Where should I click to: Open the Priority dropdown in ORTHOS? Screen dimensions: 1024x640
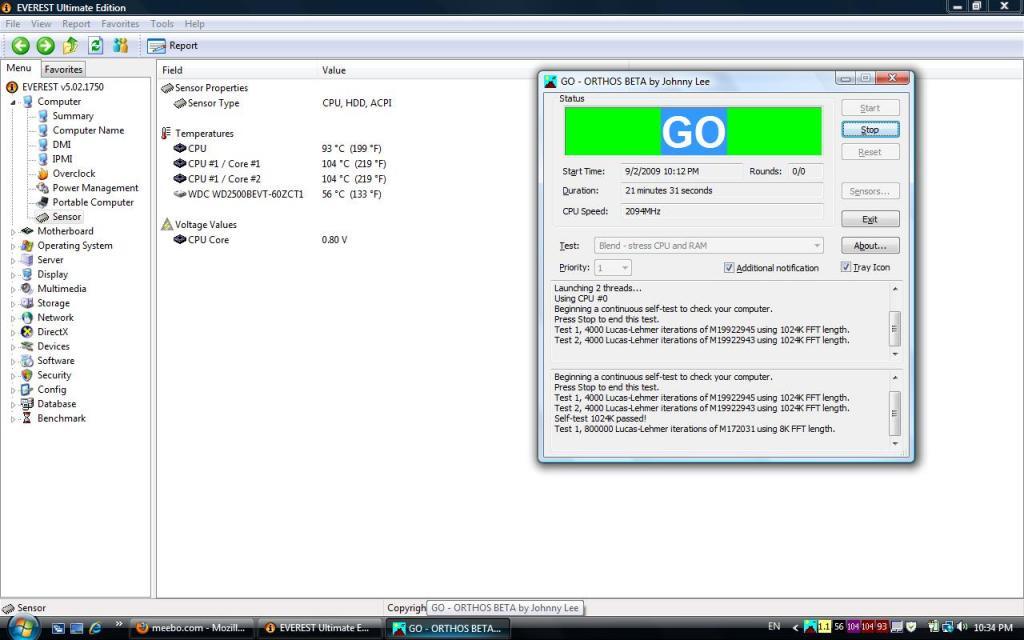point(613,267)
